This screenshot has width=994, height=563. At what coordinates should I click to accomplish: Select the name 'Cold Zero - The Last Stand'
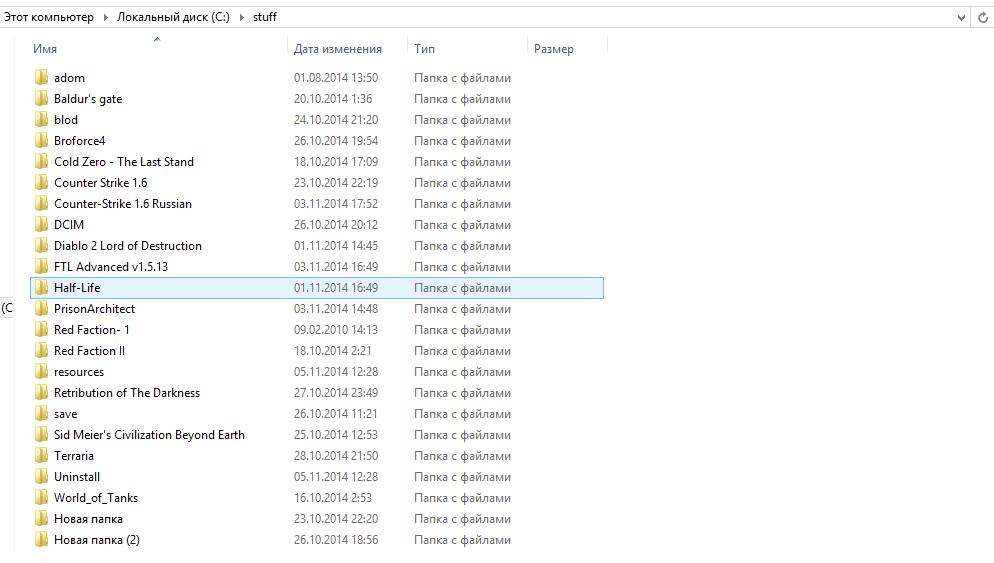click(124, 162)
